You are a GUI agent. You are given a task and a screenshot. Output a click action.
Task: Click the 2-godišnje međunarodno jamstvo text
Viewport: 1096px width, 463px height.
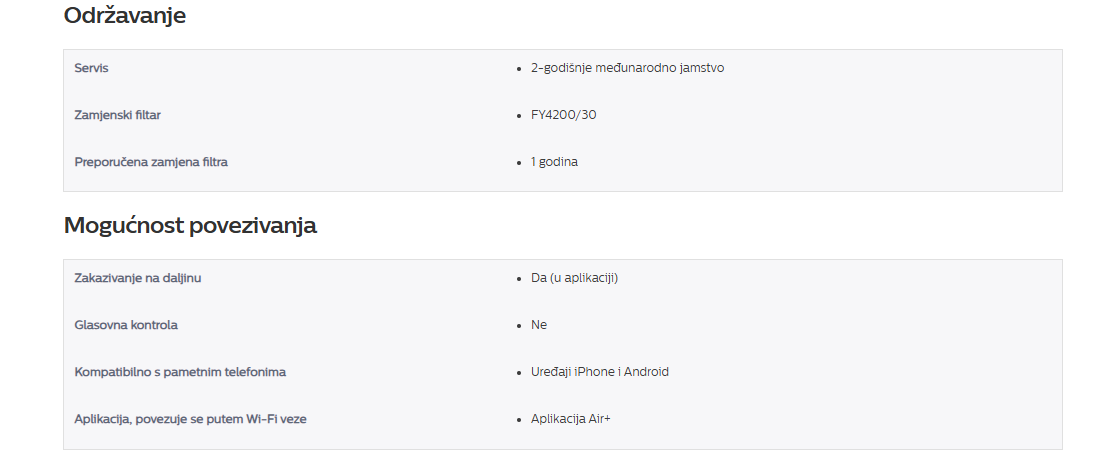(x=628, y=68)
